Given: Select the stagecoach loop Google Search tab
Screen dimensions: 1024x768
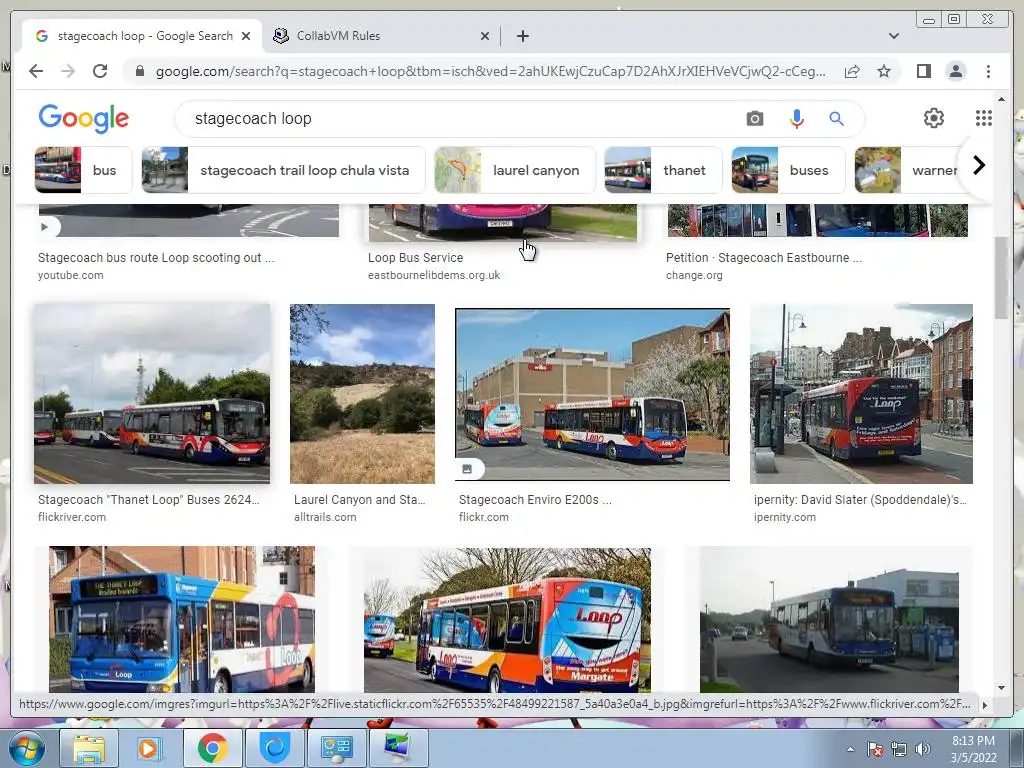Looking at the screenshot, I should point(142,36).
